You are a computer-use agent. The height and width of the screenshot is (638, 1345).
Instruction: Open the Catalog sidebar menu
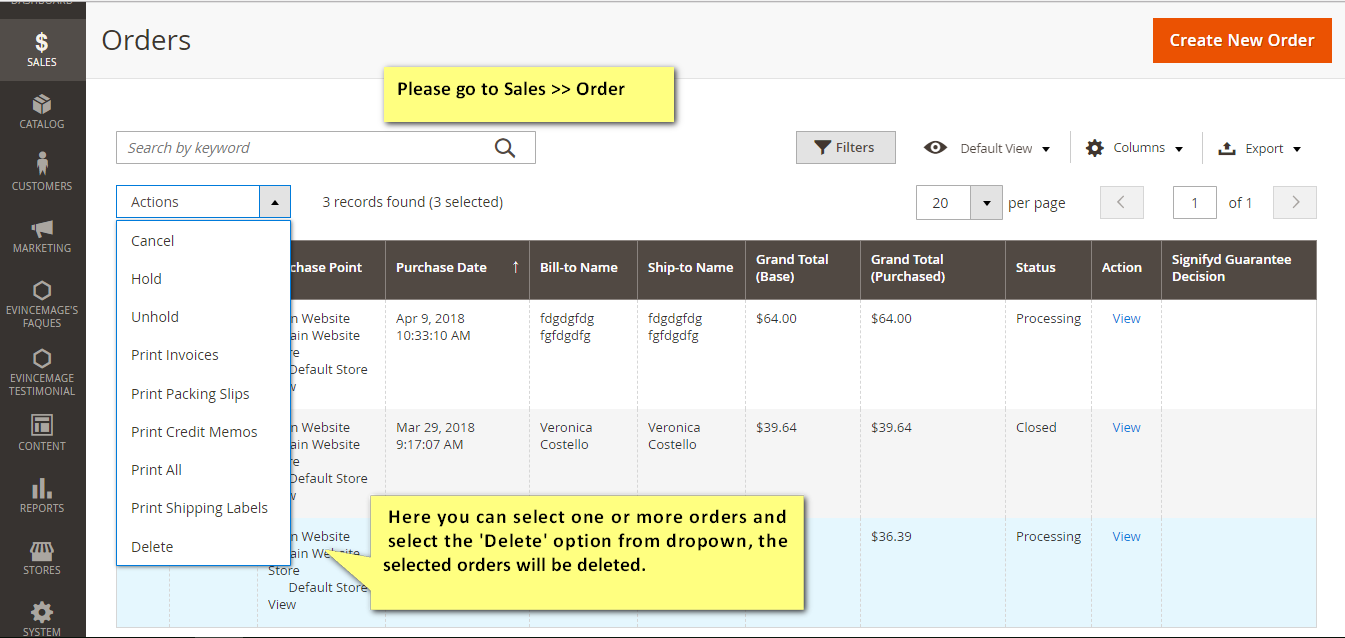pyautogui.click(x=42, y=112)
